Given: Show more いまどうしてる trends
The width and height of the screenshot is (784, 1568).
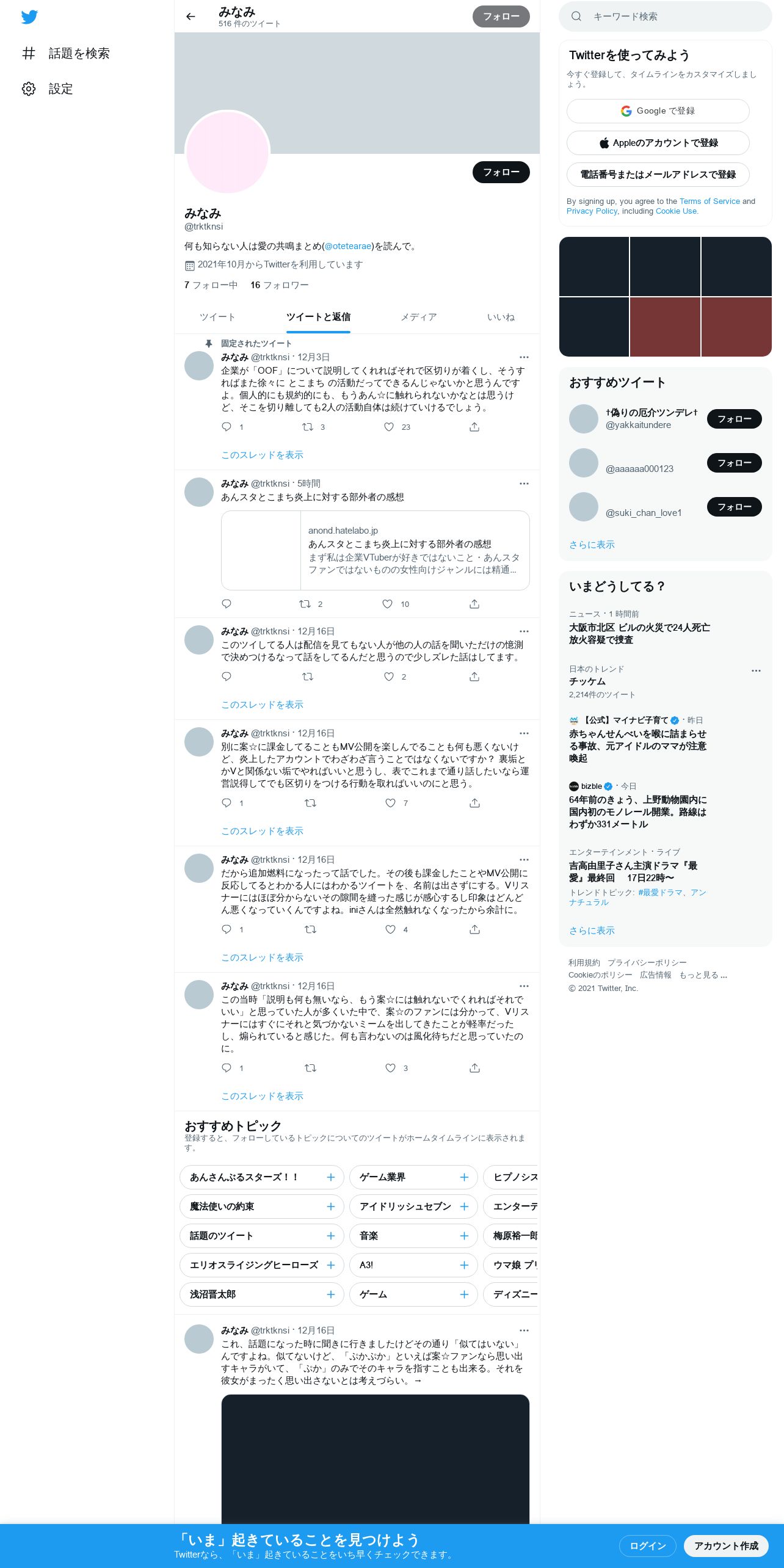Looking at the screenshot, I should pos(592,931).
